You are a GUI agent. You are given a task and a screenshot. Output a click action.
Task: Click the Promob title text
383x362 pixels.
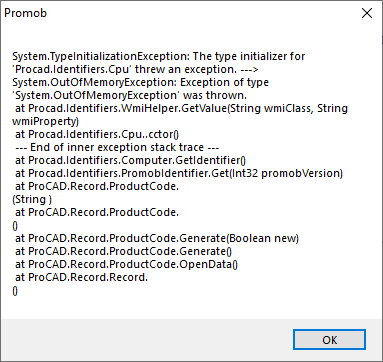(25, 13)
